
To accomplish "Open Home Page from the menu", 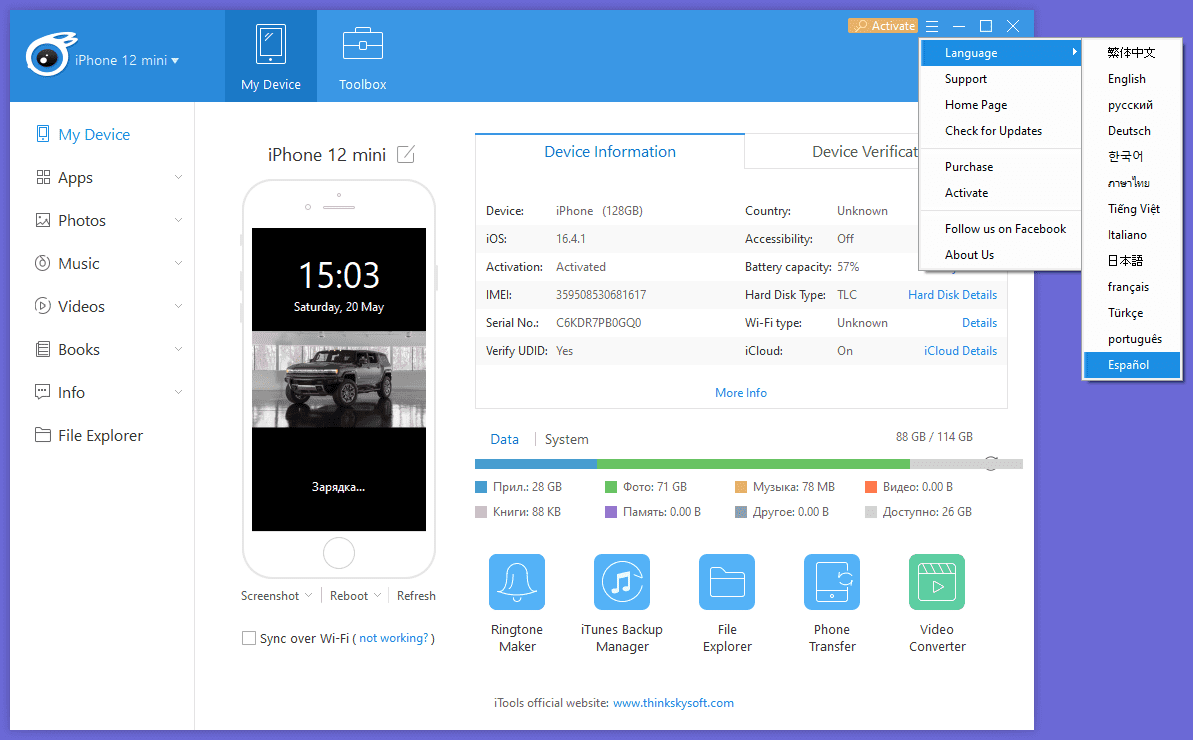I will 1001,105.
